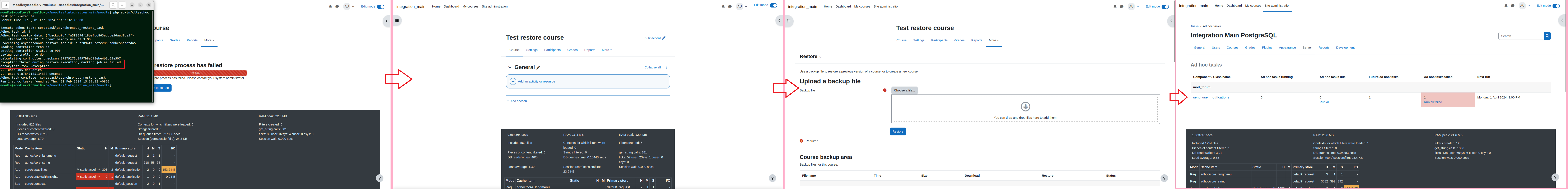Open the Plugins tab in site administration
The image size is (1568, 189).
click(x=1267, y=47)
